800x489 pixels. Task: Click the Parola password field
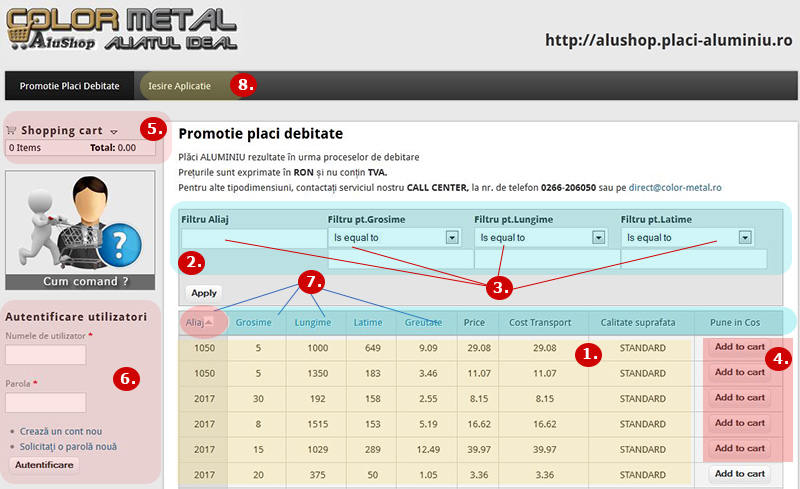(46, 402)
